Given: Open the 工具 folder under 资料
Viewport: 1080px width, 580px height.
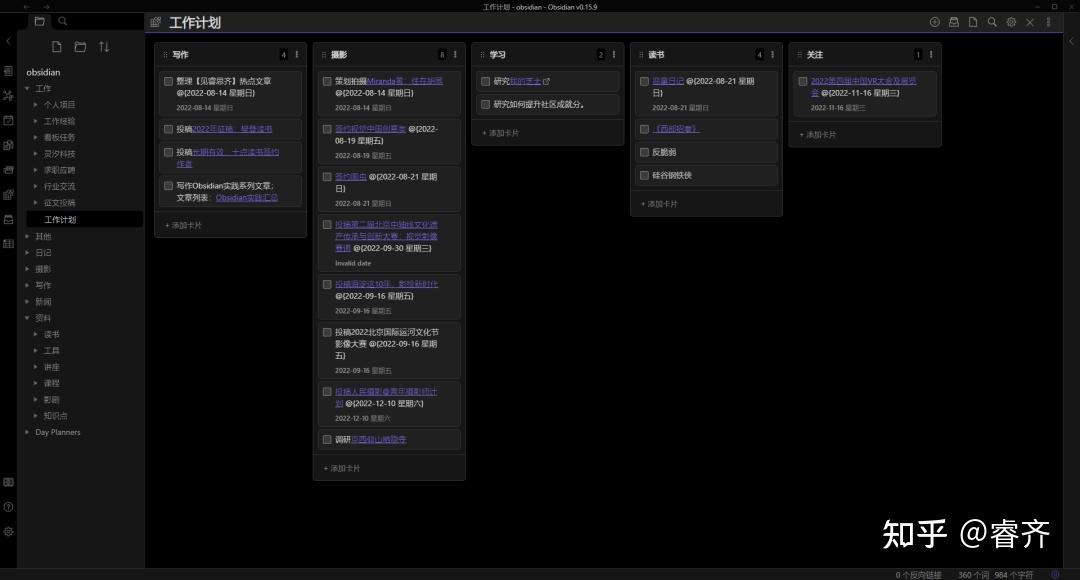Looking at the screenshot, I should coord(52,351).
